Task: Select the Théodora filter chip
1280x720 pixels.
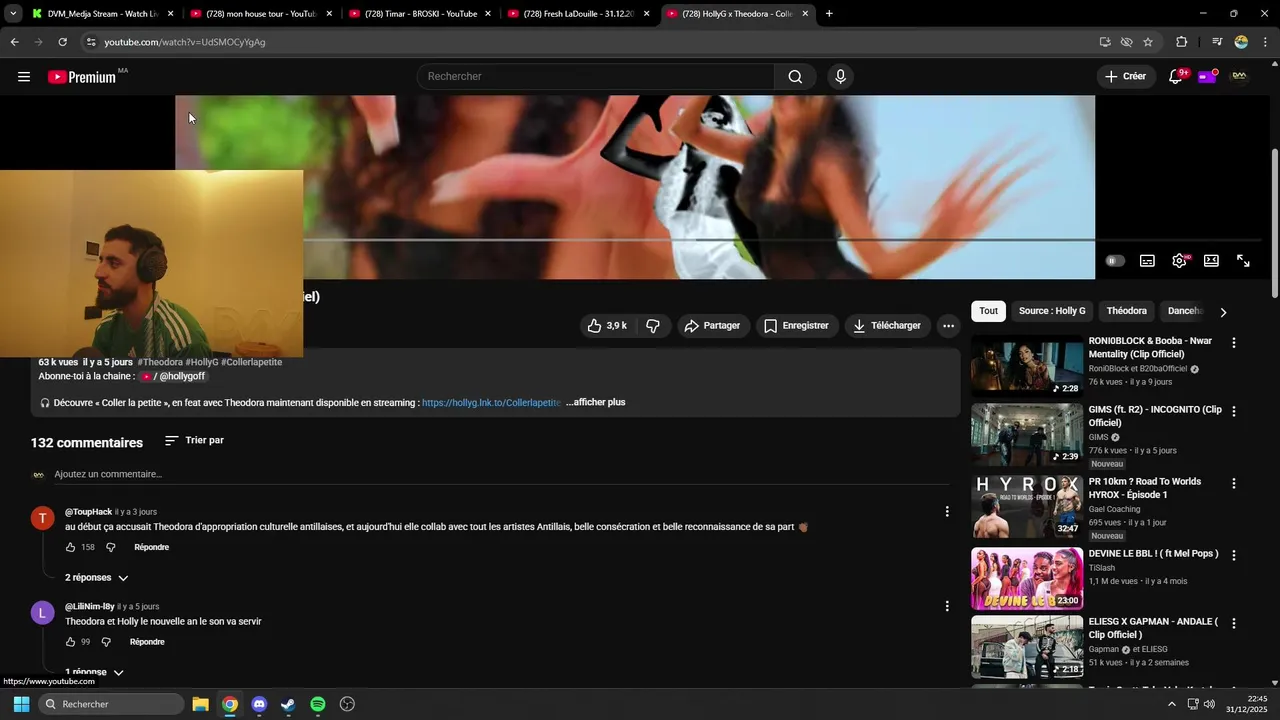Action: pos(1127,311)
